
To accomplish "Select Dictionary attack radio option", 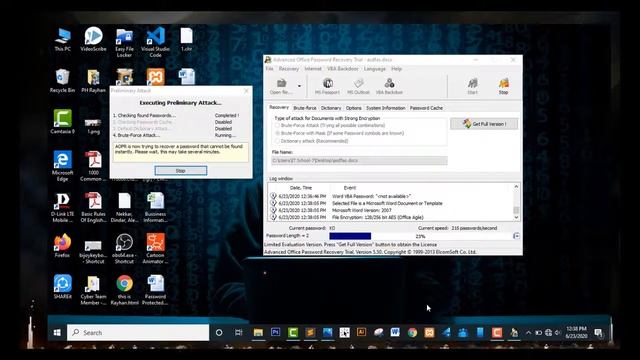I will coord(312,141).
